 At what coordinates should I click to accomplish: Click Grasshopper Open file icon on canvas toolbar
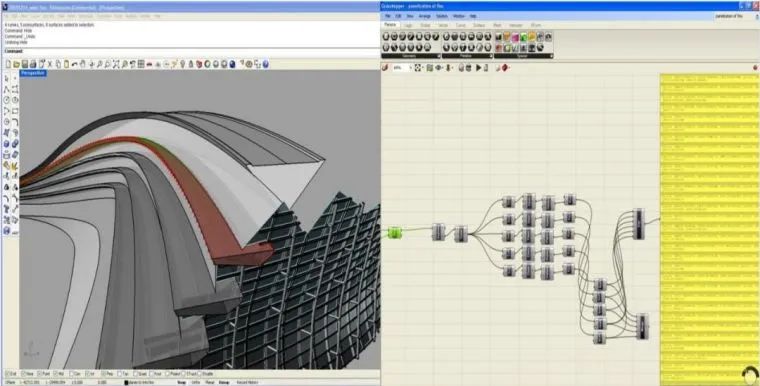tap(384, 68)
